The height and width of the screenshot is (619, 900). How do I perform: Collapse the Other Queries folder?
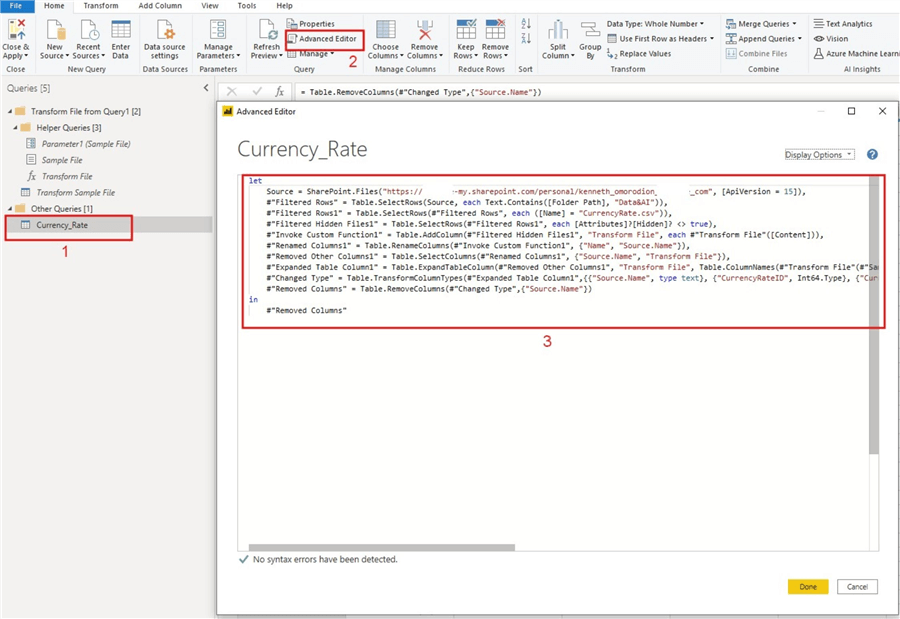pos(10,208)
